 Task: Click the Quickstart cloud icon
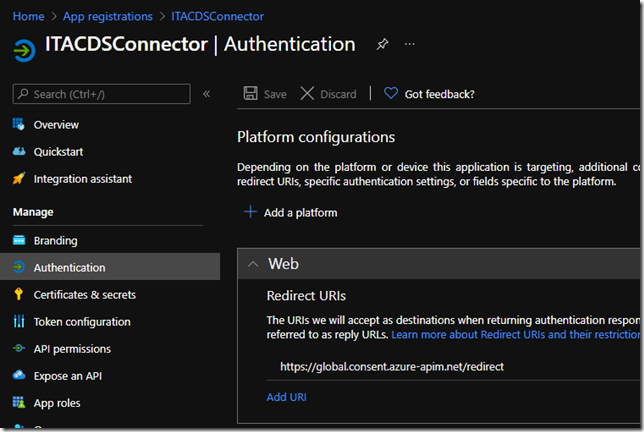coord(19,151)
